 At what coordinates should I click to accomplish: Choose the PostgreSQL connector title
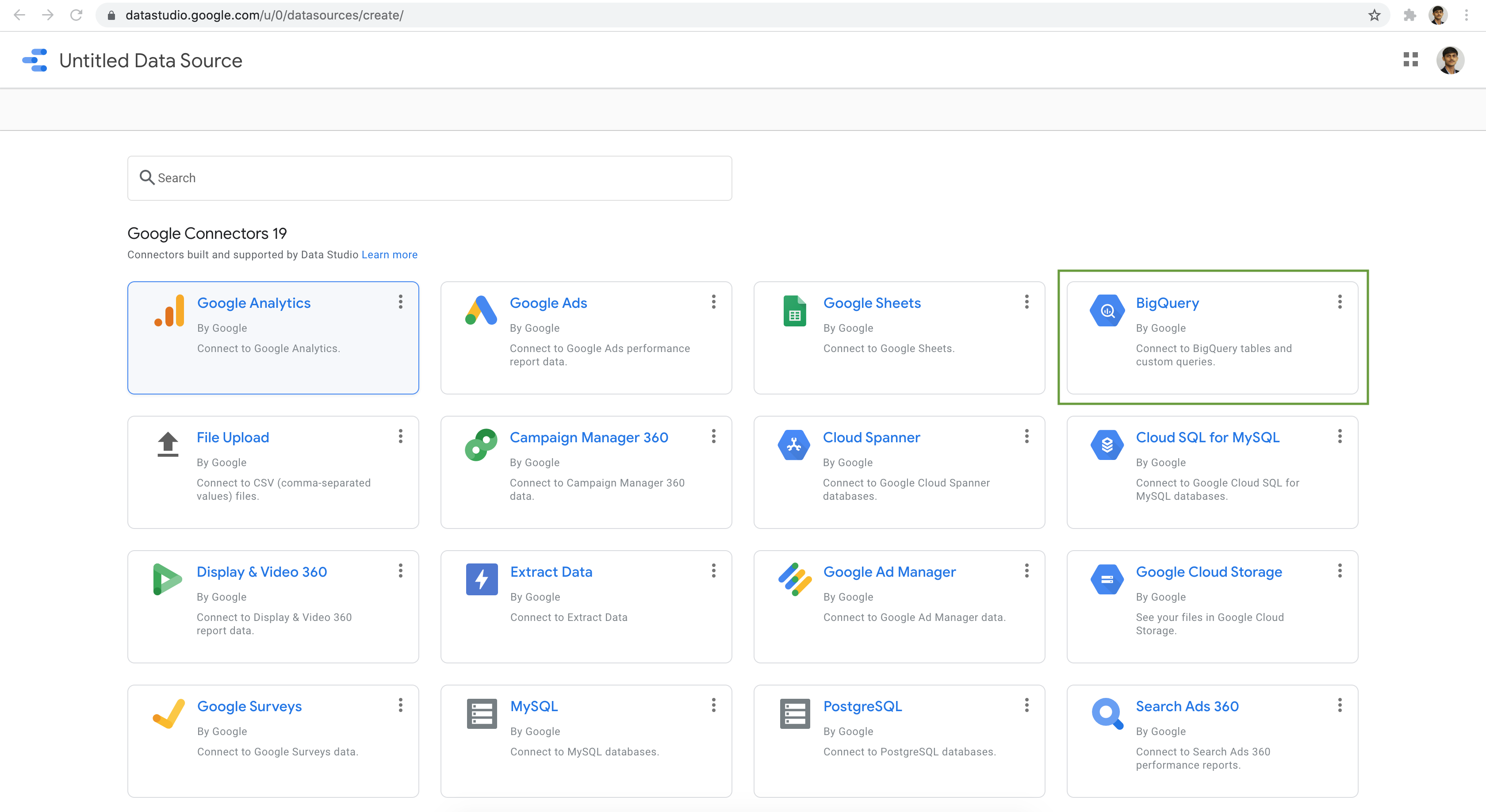(x=862, y=706)
